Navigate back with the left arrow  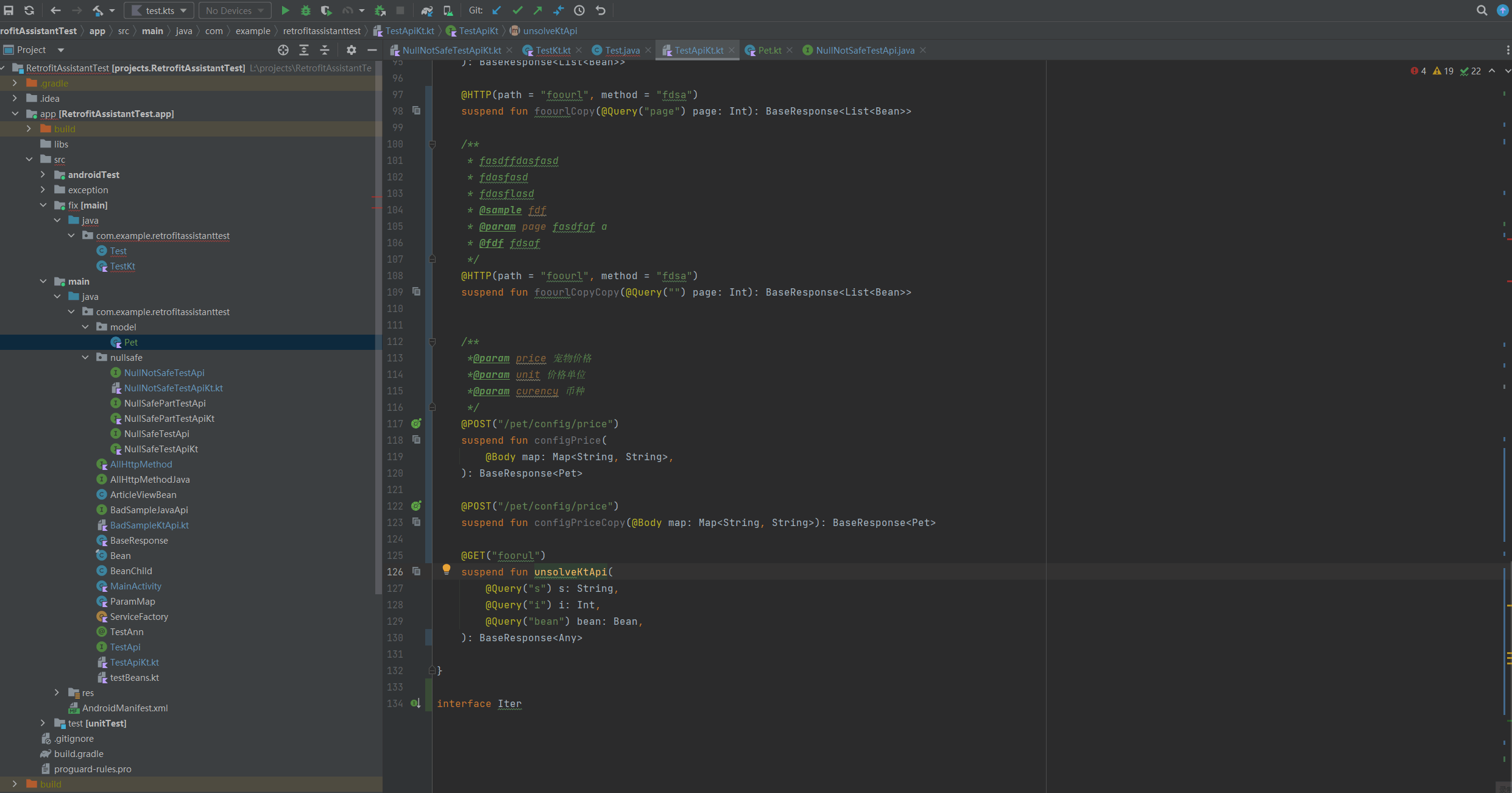[55, 10]
